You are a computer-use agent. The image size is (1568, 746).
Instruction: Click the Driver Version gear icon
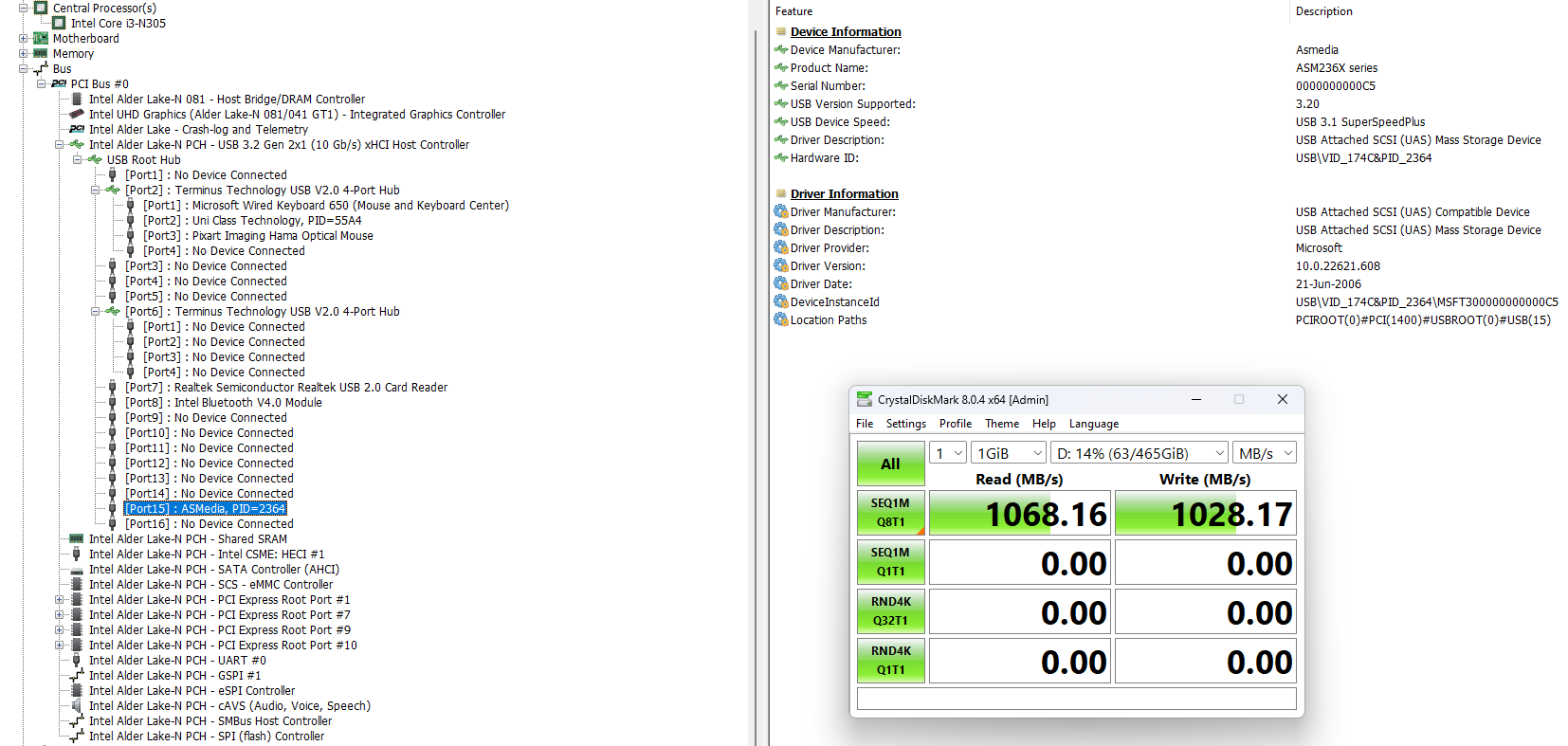point(781,265)
